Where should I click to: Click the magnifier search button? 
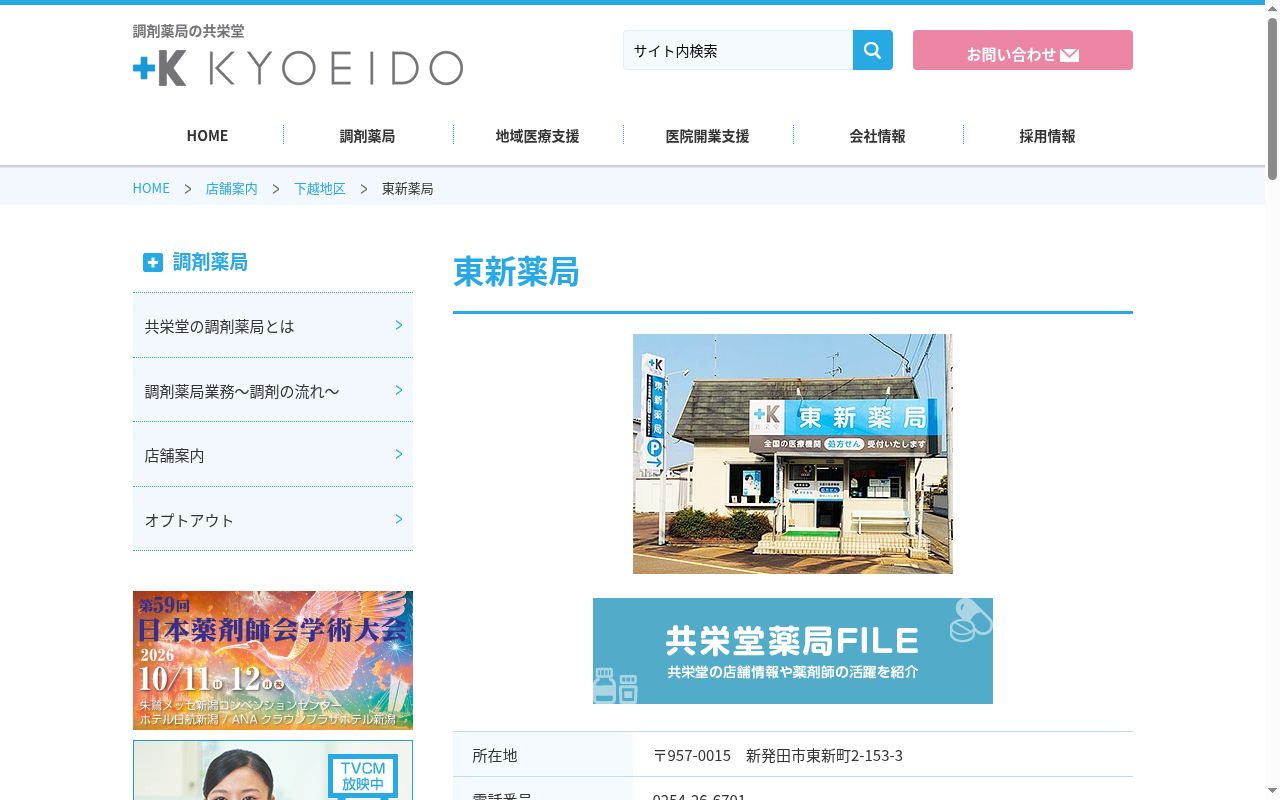[872, 50]
